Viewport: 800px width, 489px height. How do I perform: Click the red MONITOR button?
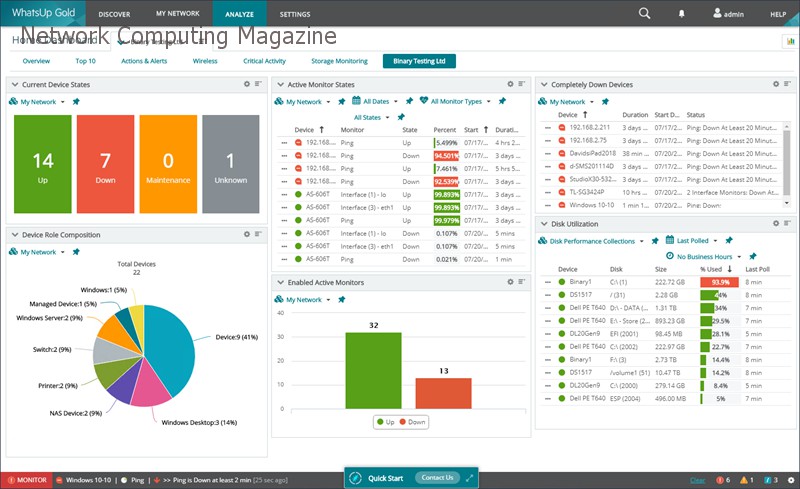27,480
